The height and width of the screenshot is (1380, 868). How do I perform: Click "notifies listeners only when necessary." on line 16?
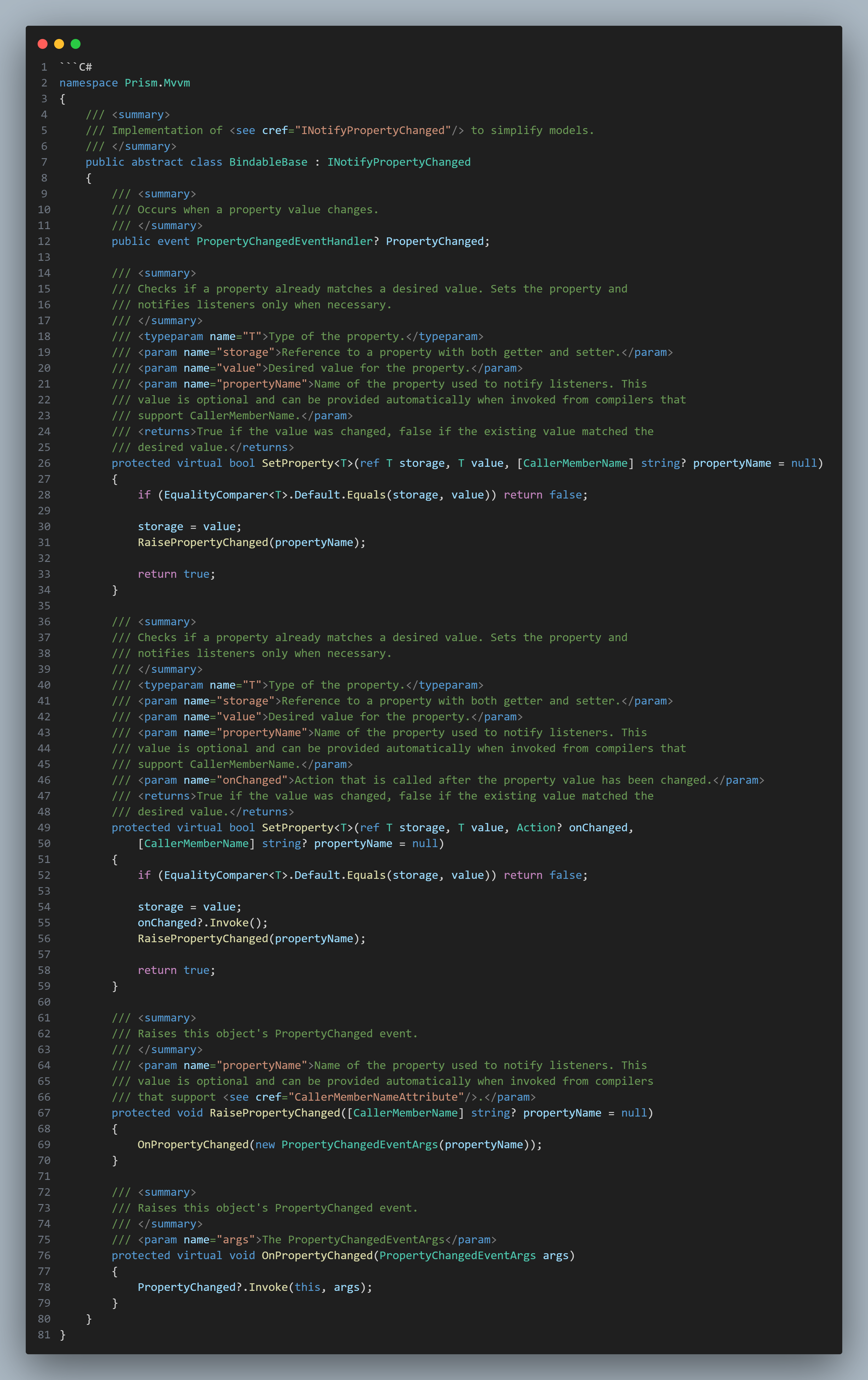(x=265, y=305)
